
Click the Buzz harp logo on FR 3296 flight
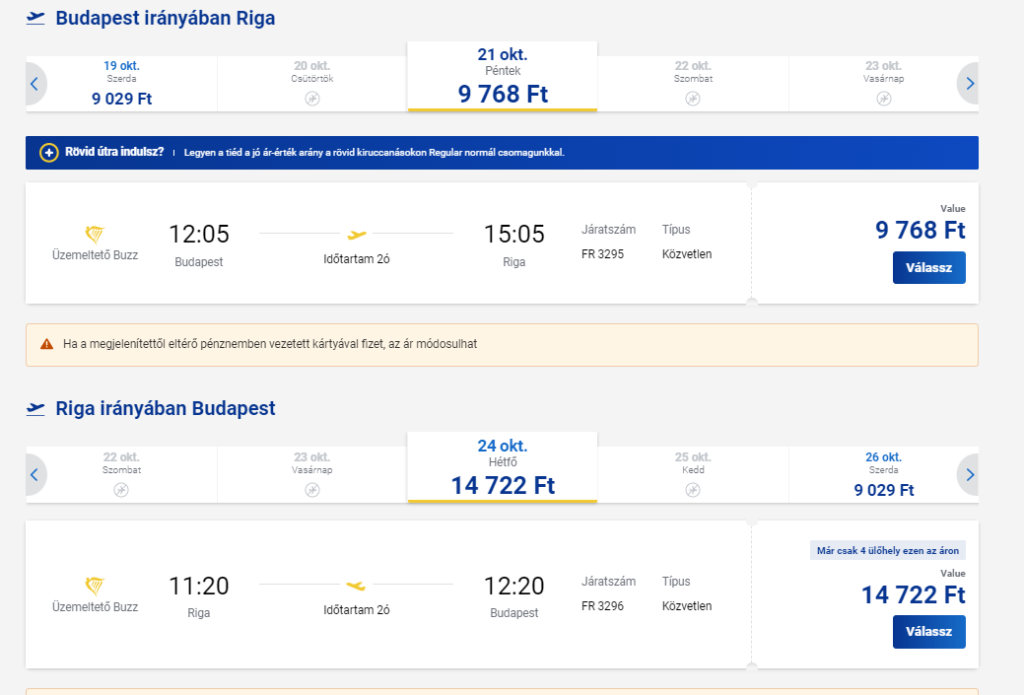(95, 585)
